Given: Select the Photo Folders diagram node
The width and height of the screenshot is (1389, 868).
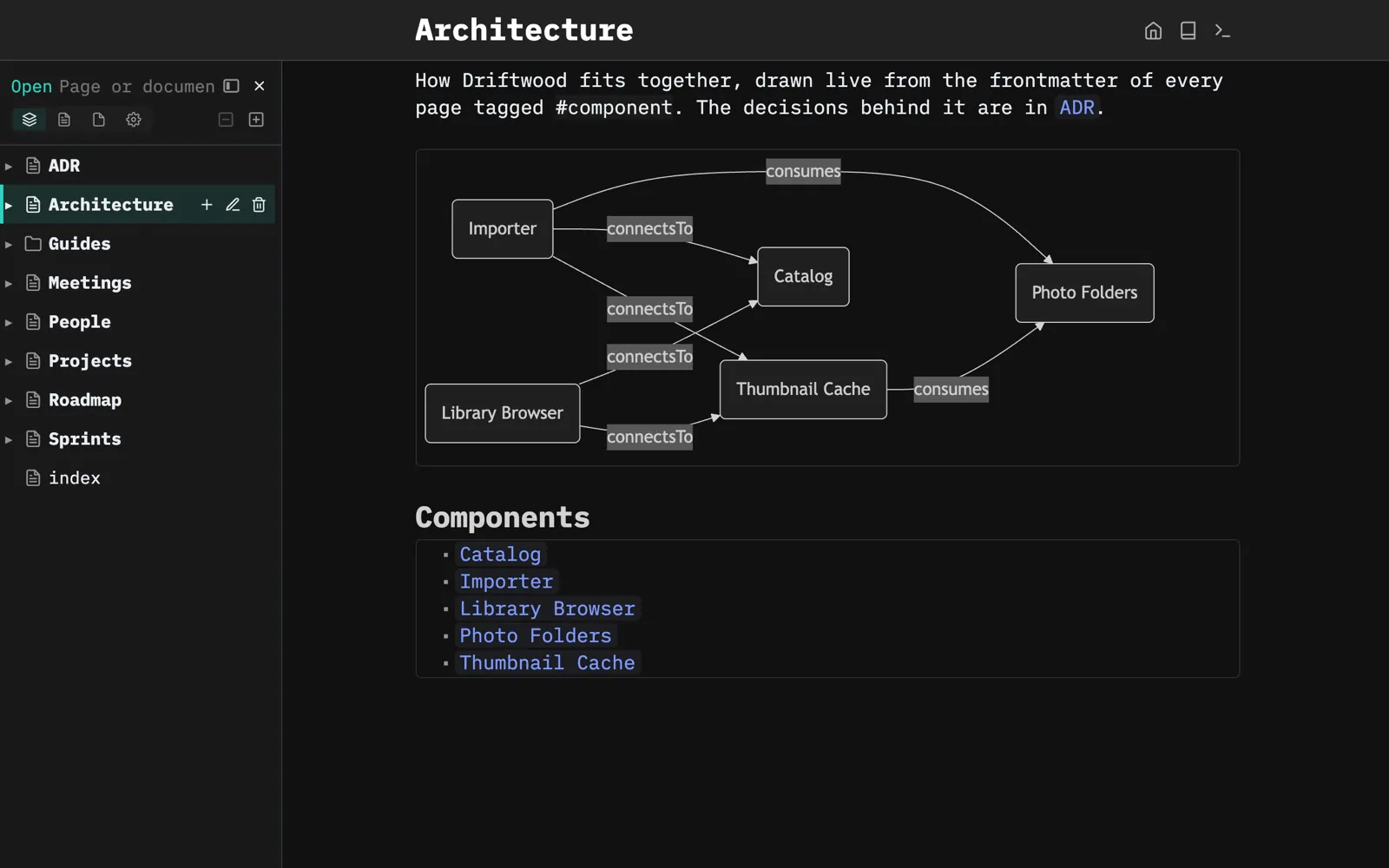Looking at the screenshot, I should pos(1084,293).
